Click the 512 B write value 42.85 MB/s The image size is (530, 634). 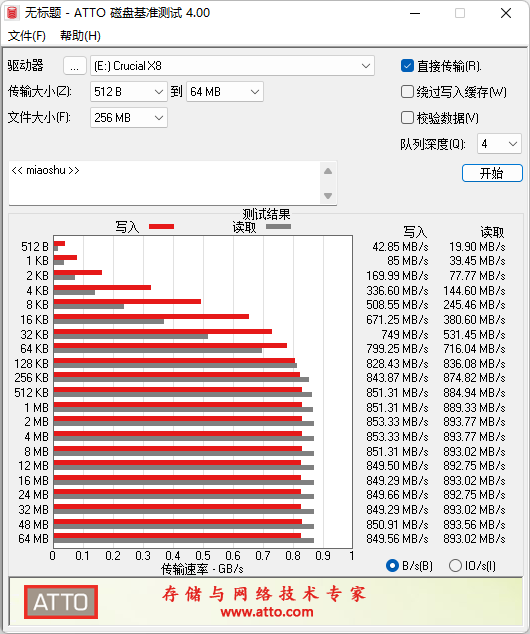tap(400, 247)
